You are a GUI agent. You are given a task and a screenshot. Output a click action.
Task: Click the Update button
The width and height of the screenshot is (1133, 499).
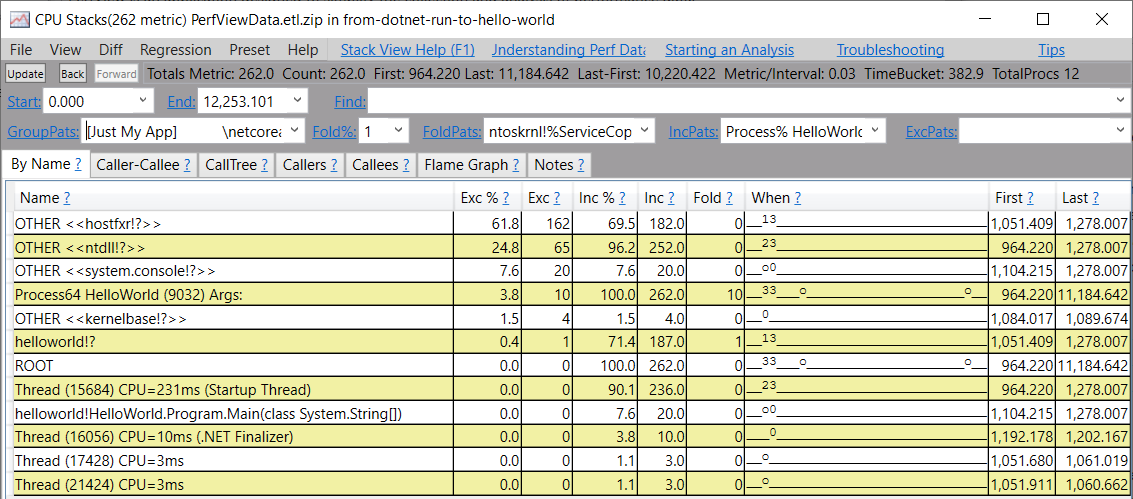(x=25, y=74)
